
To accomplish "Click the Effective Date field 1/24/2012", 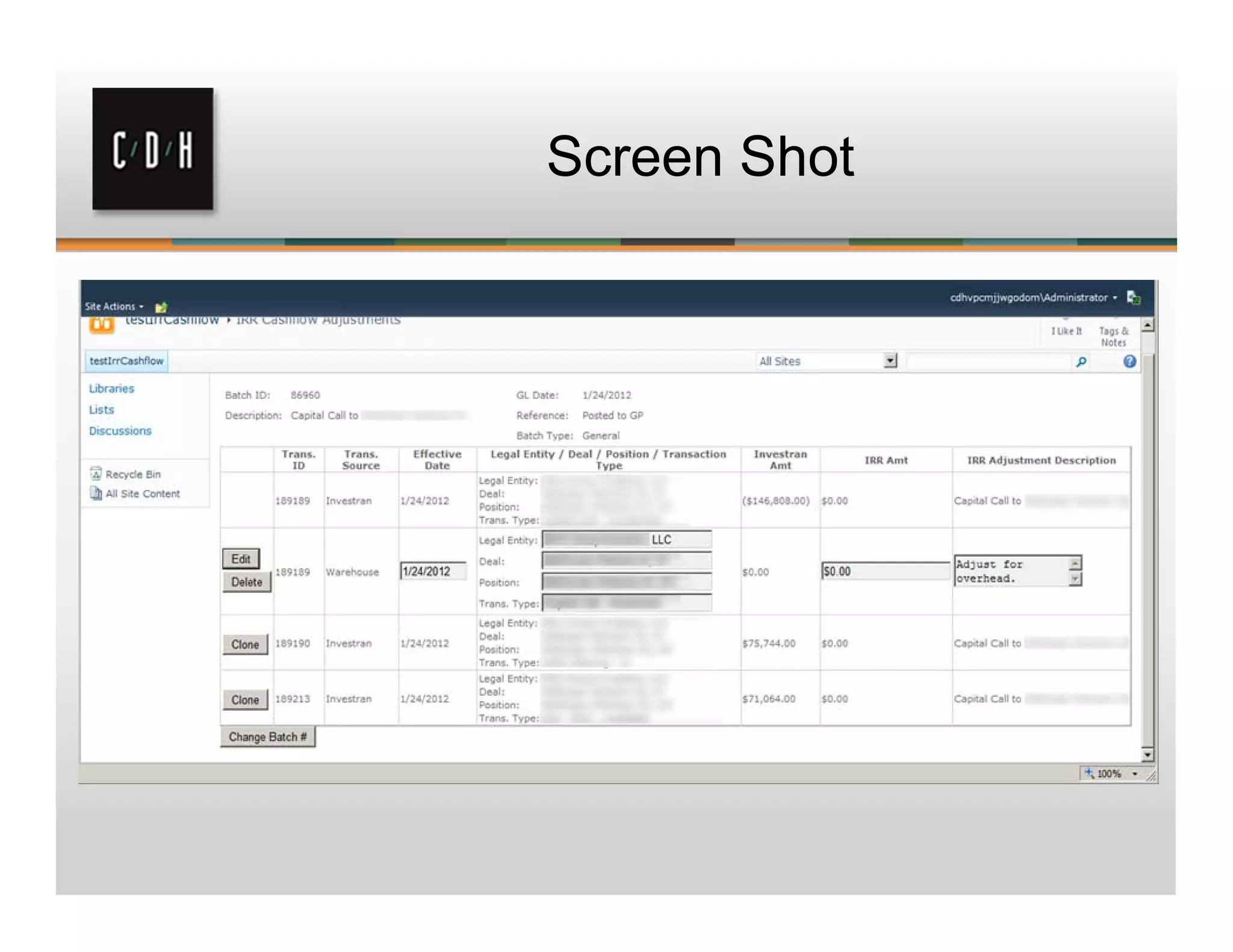I will click(433, 571).
